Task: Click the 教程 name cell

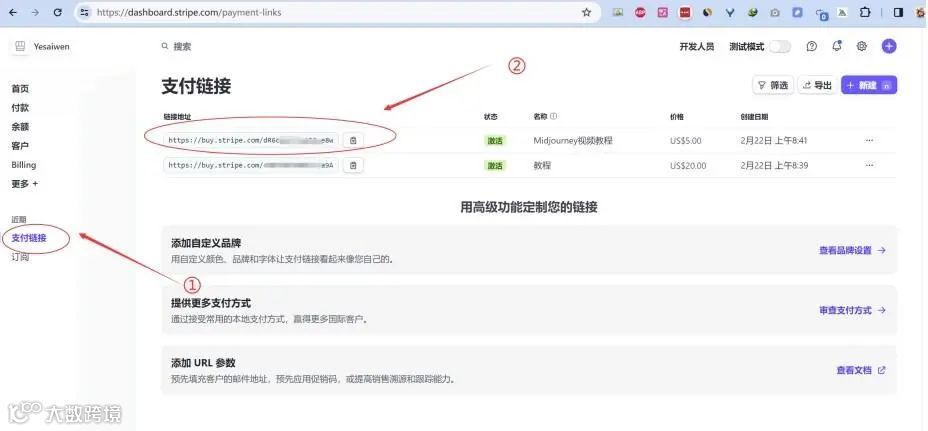Action: [x=542, y=165]
